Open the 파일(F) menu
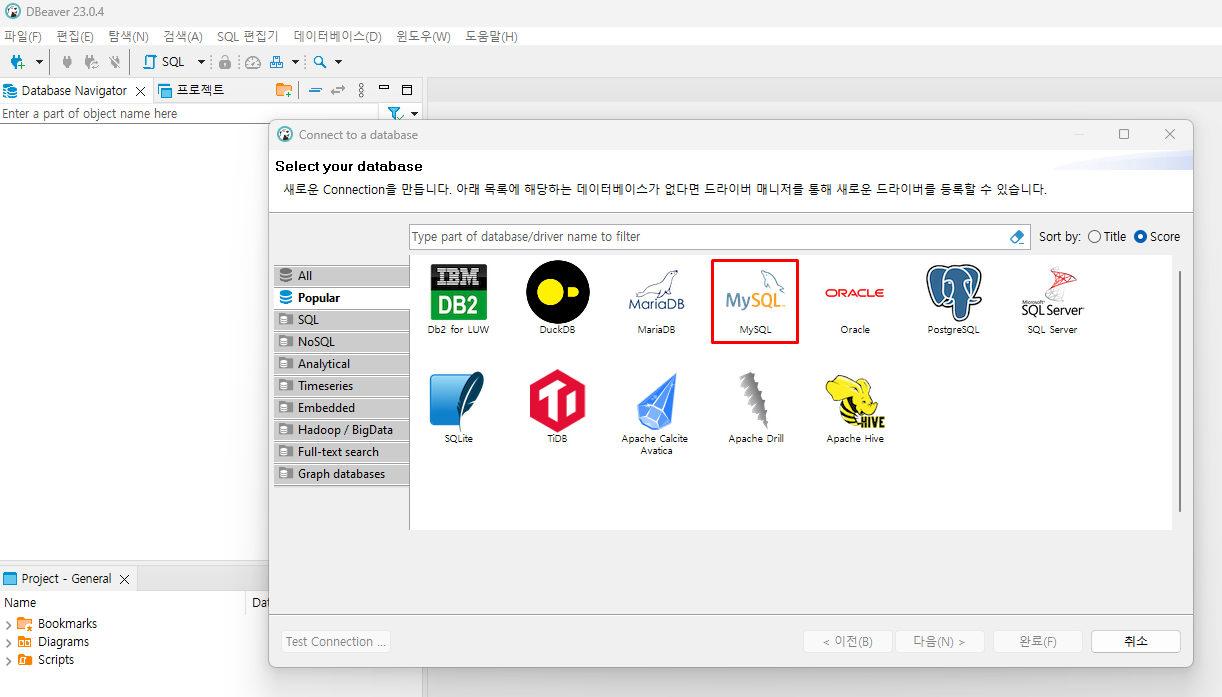 (x=23, y=37)
